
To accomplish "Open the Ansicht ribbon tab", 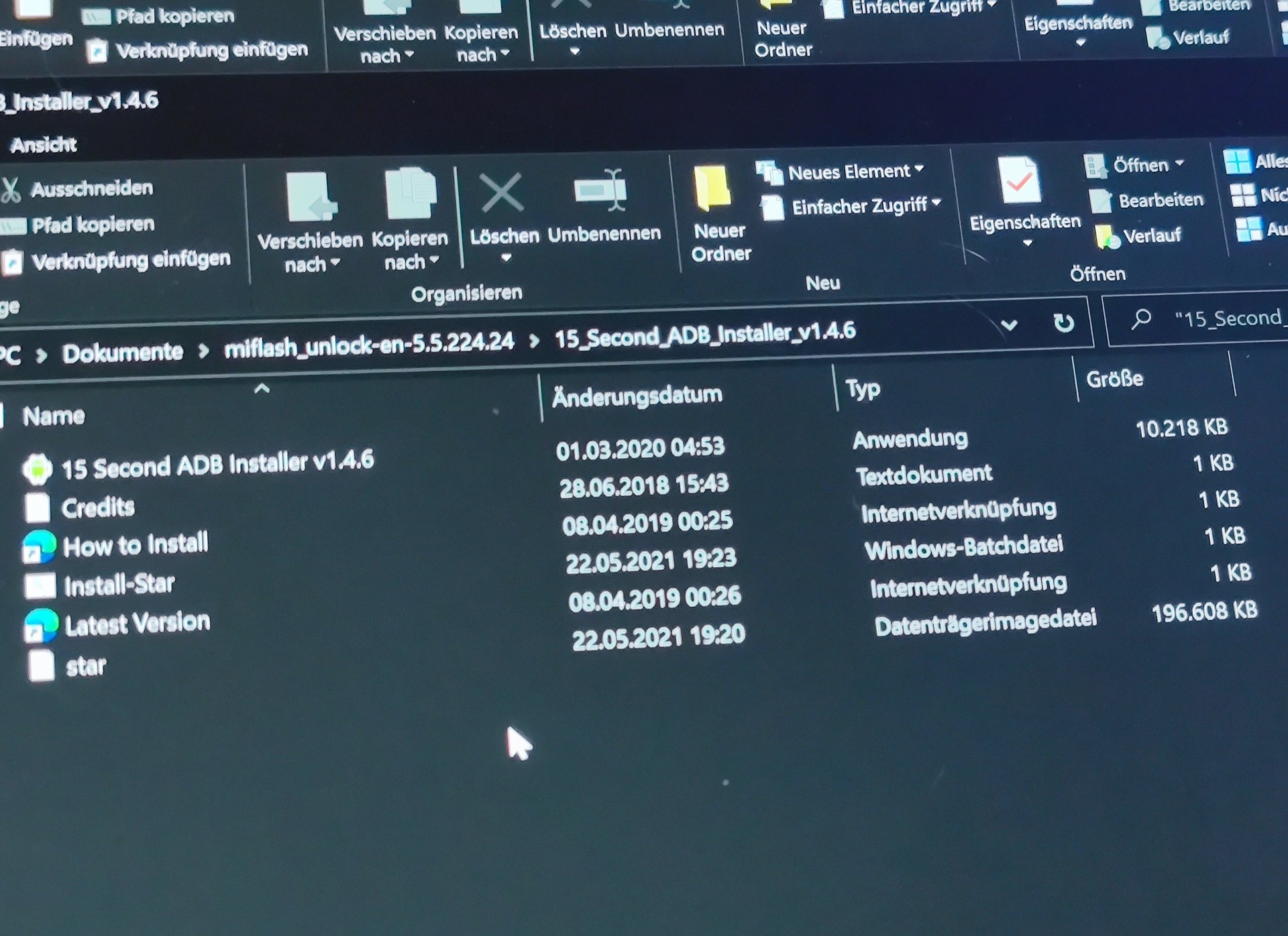I will (x=44, y=145).
